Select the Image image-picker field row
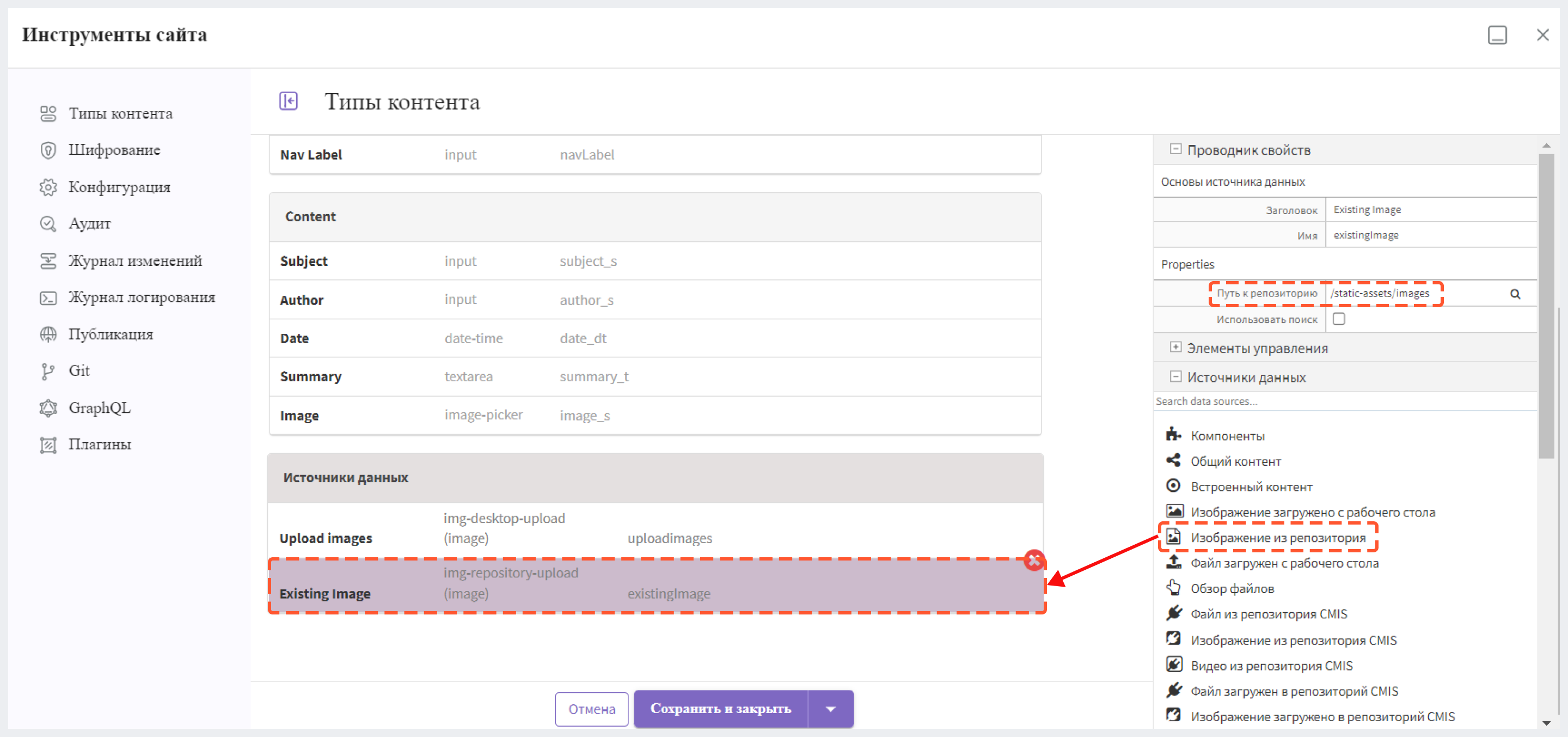Screen dimensions: 1568x737 pos(655,416)
